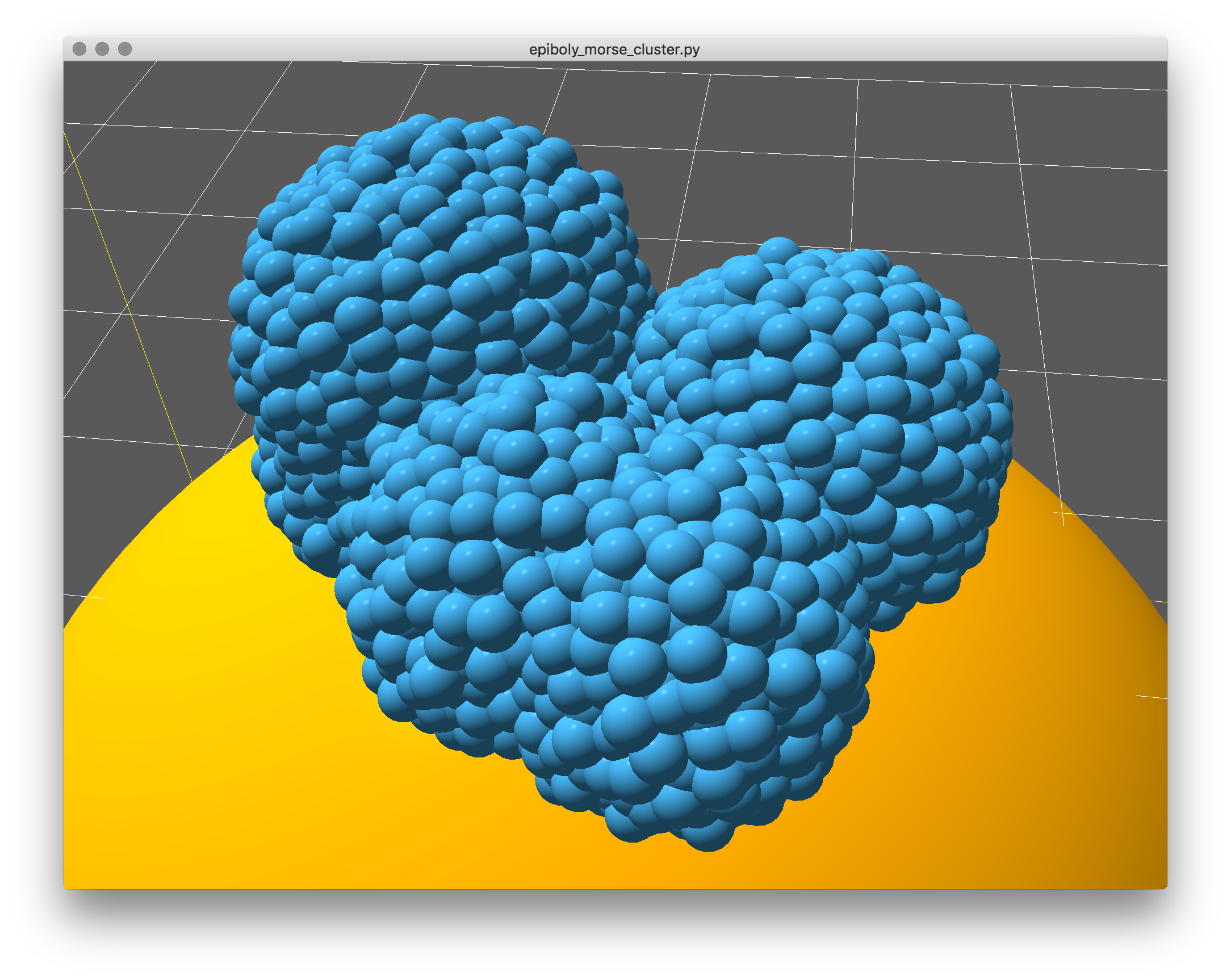Click the third gray zoom circle
The width and height of the screenshot is (1231, 980).
125,49
